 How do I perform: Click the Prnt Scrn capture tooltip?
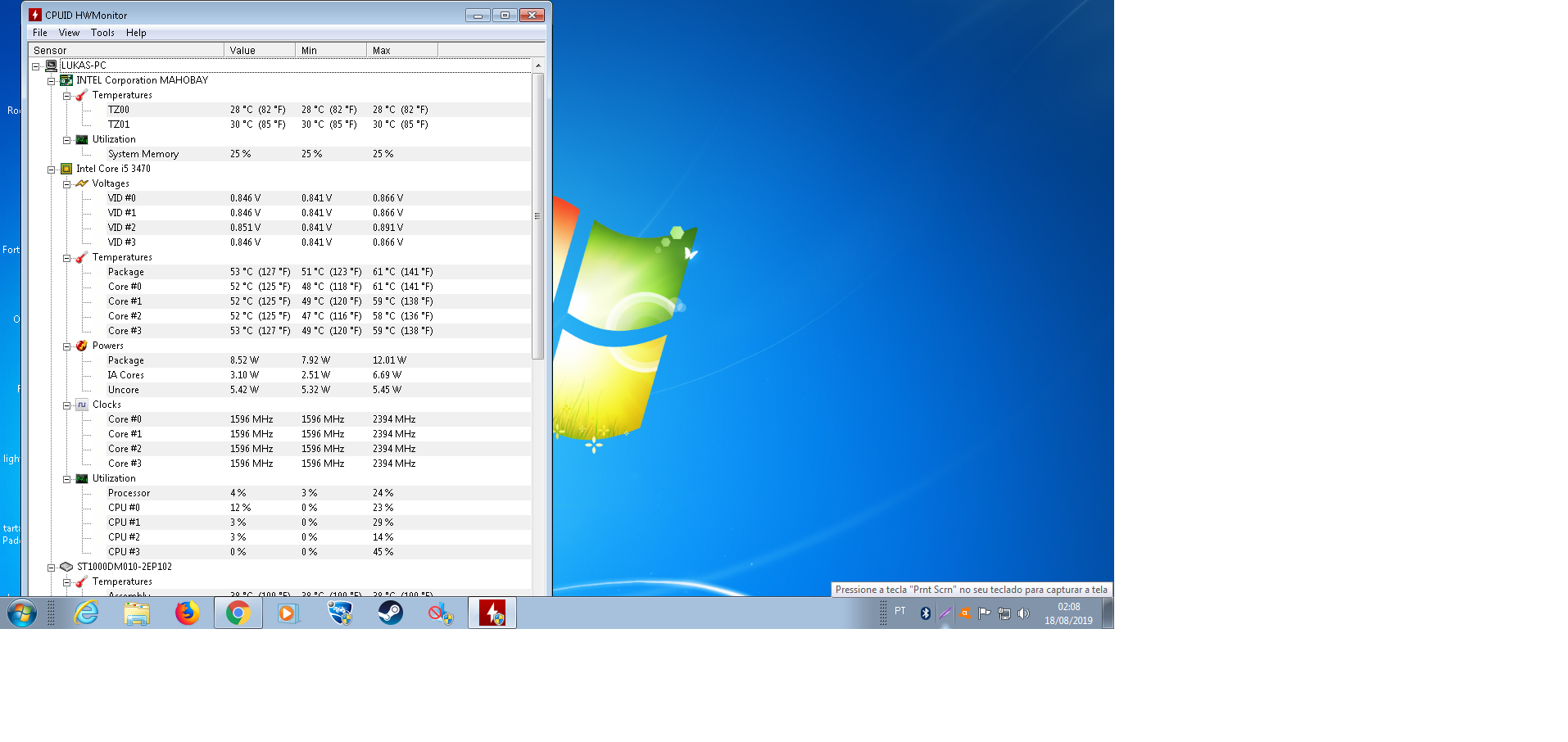click(x=971, y=590)
